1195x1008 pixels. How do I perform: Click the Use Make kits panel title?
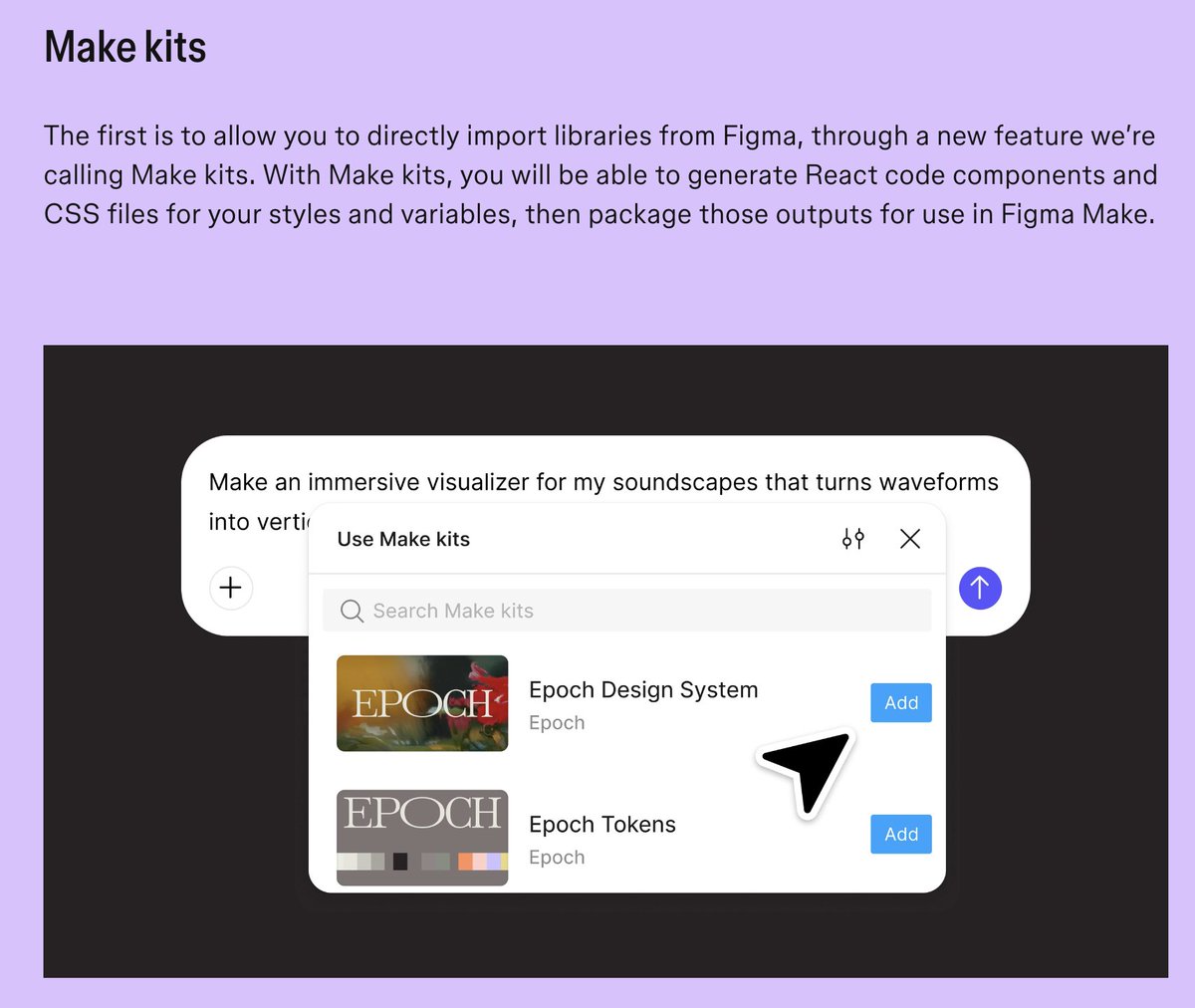coord(403,539)
